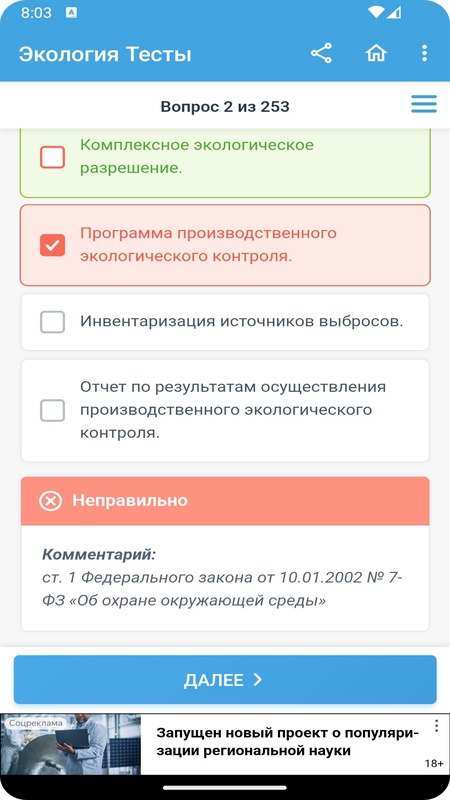Open the hamburger question list menu
The image size is (450, 800).
click(x=424, y=104)
